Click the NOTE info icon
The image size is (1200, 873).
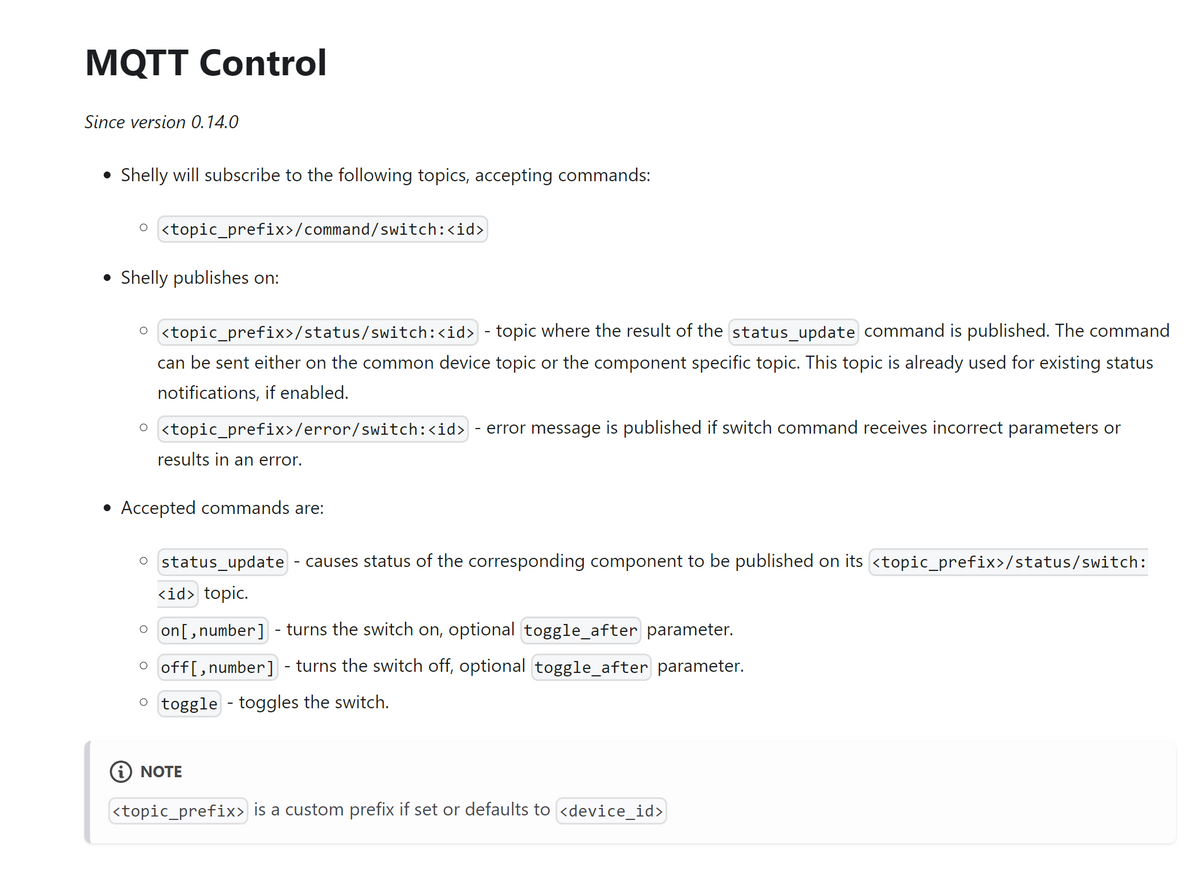[120, 772]
